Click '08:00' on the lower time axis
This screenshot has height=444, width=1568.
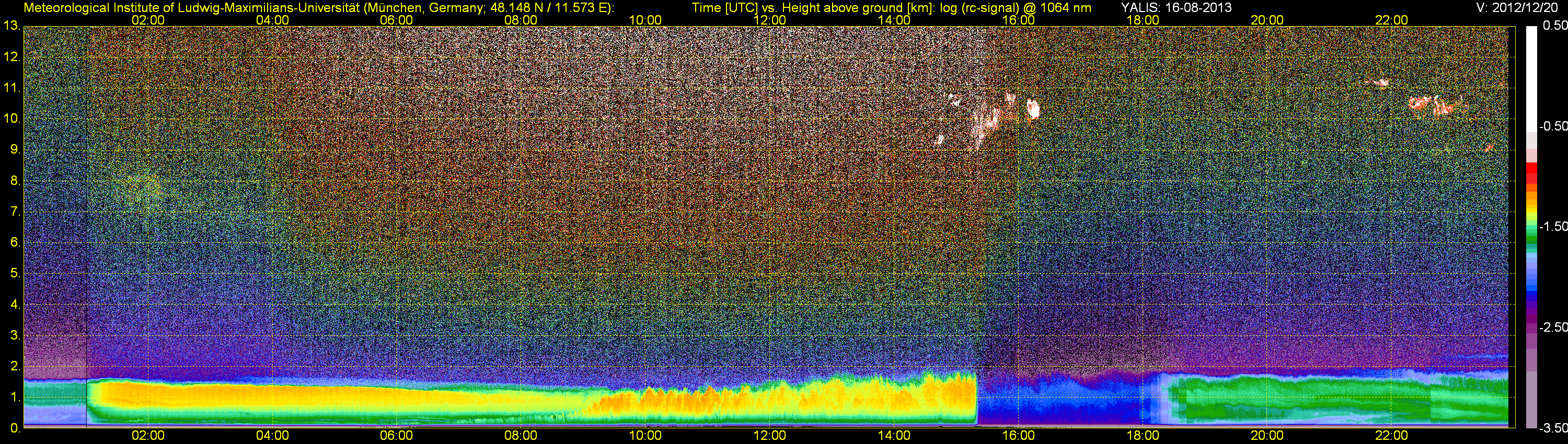click(521, 436)
